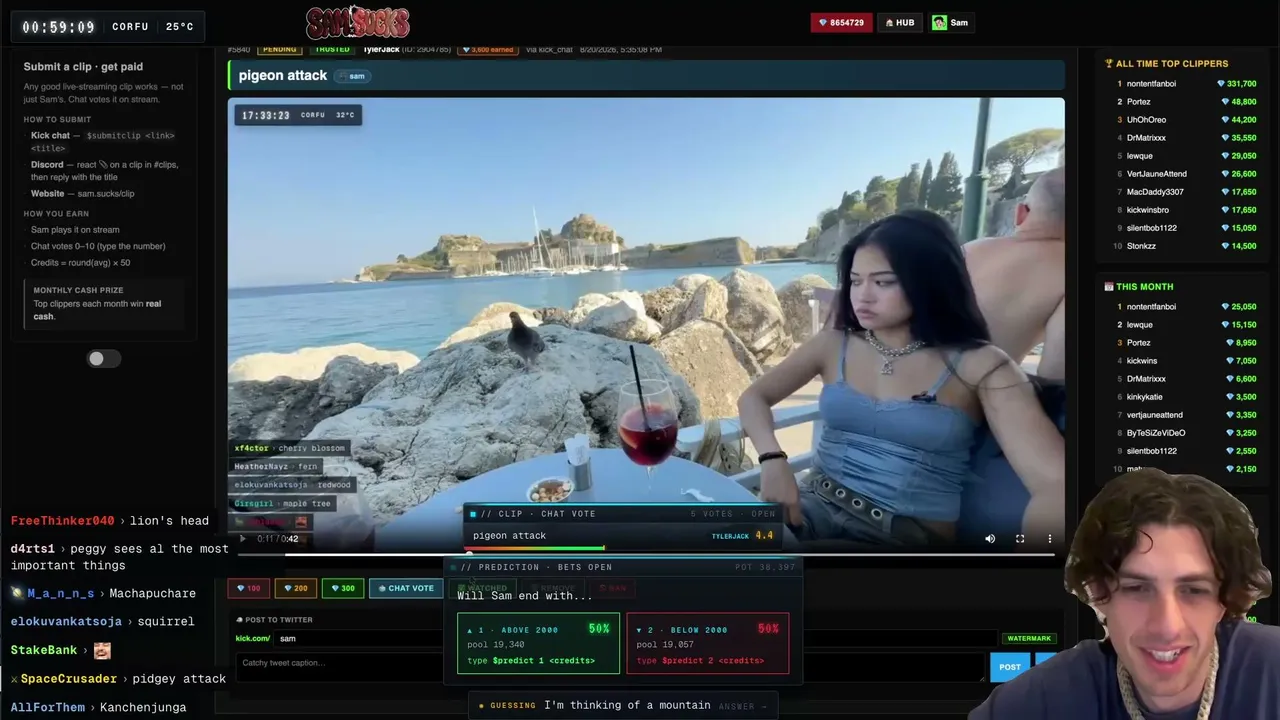The height and width of the screenshot is (720, 1280).
Task: Open the Sam profile menu
Action: click(952, 22)
